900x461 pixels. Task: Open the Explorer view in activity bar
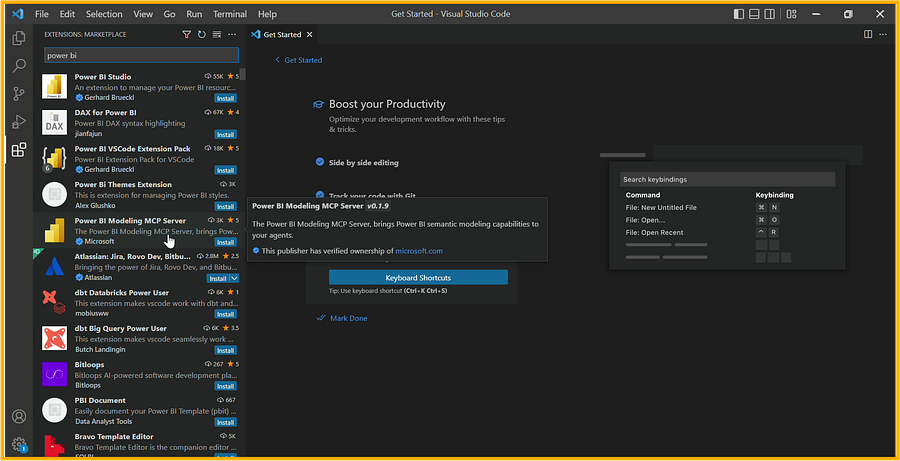[x=19, y=38]
